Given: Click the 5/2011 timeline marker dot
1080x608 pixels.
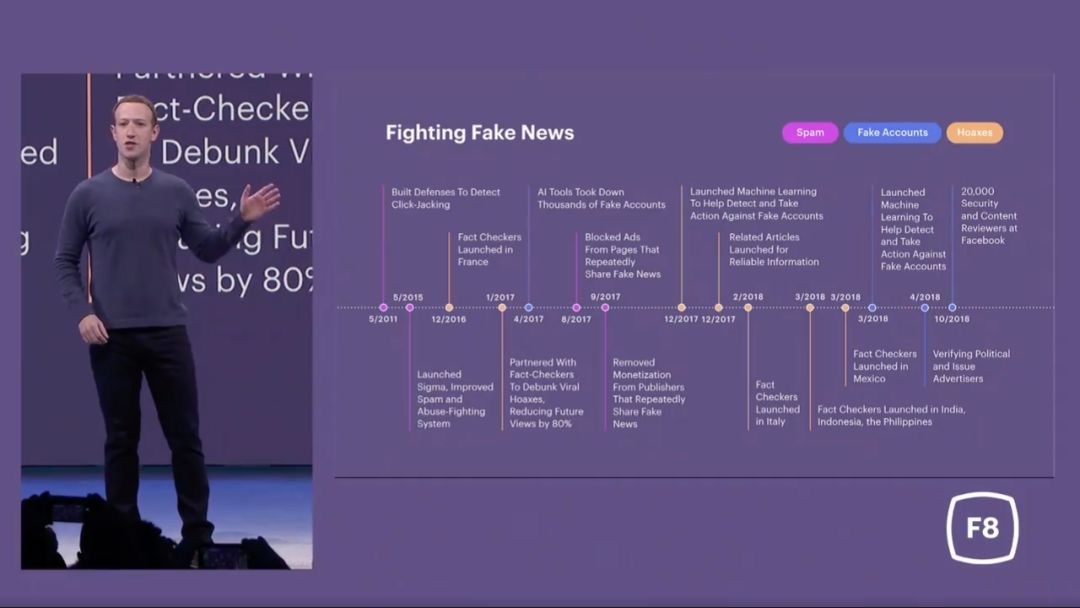Looking at the screenshot, I should pyautogui.click(x=383, y=308).
